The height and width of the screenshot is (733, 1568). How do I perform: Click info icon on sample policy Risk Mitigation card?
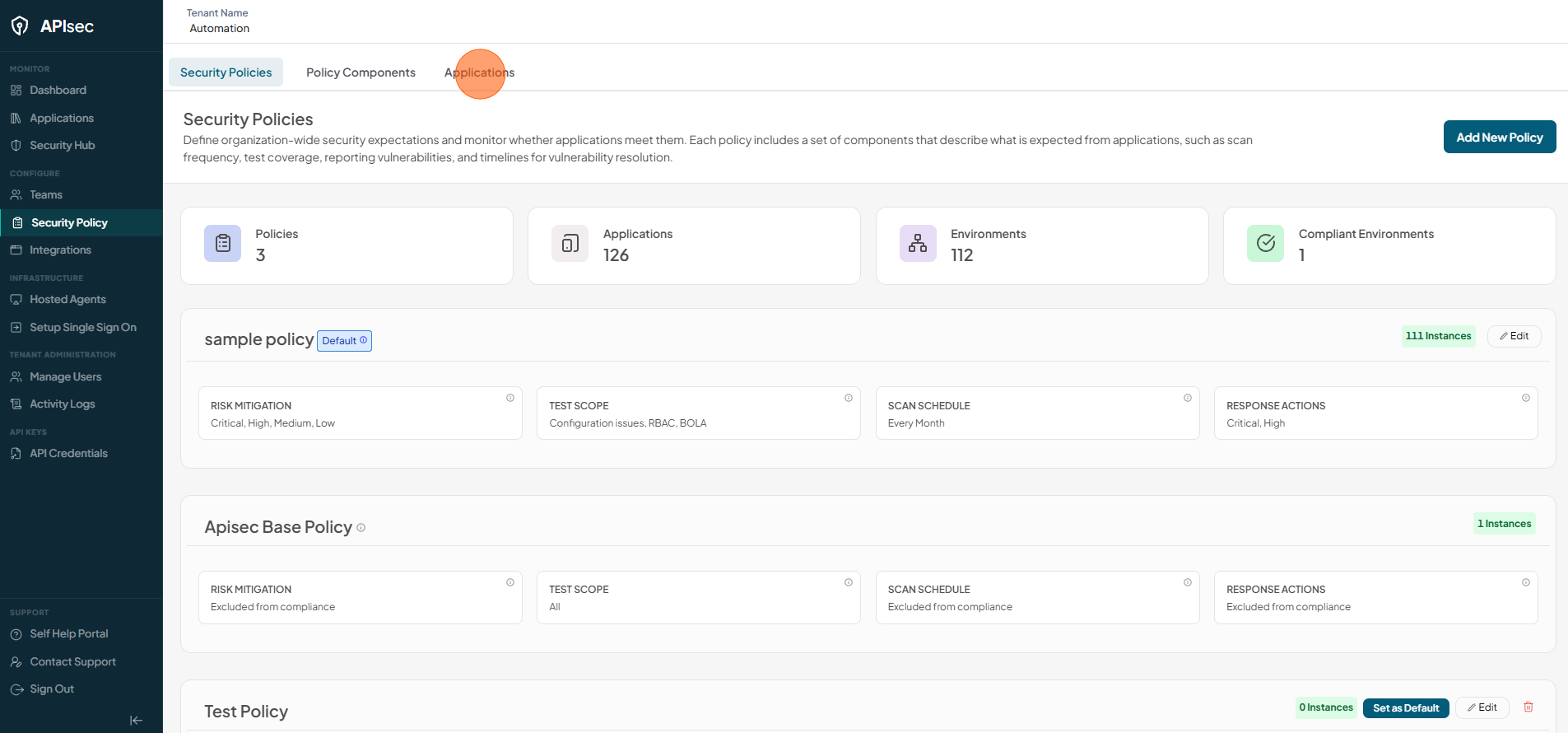click(x=510, y=398)
